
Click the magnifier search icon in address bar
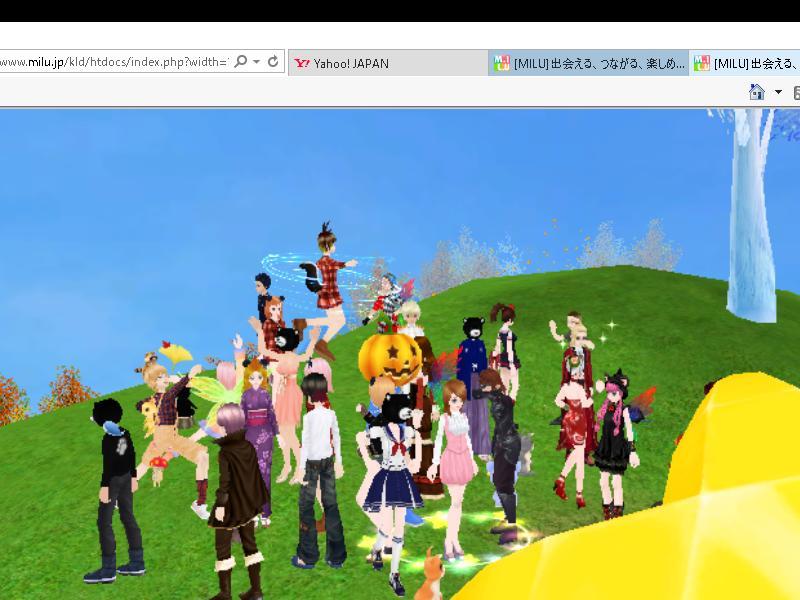(x=241, y=62)
